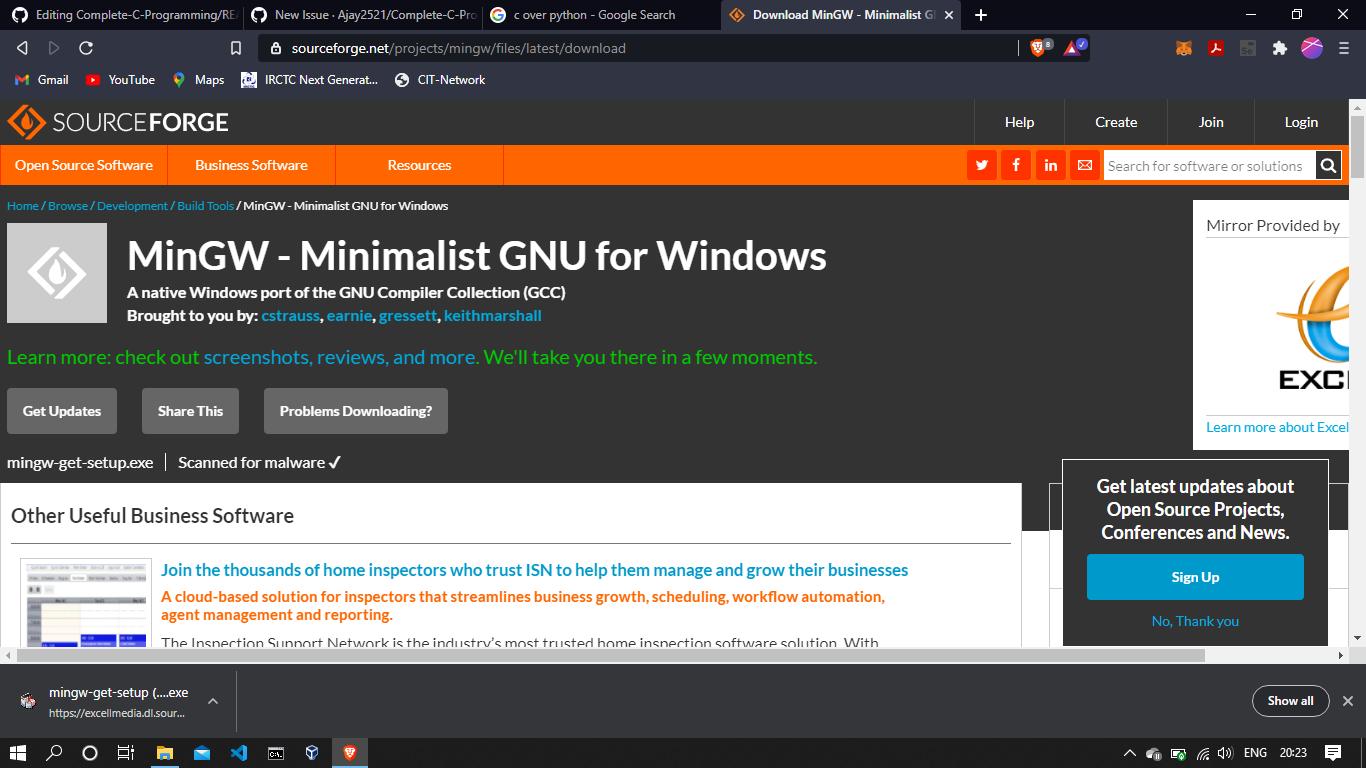1366x768 pixels.
Task: Open Selenium IDE extension icon
Action: (1247, 48)
